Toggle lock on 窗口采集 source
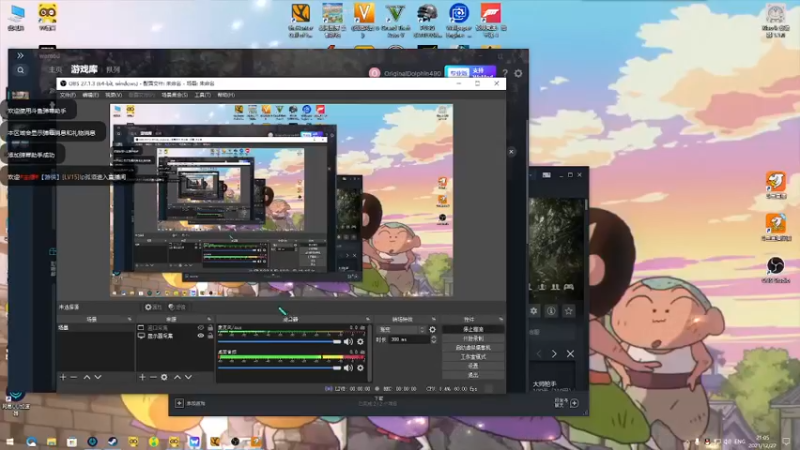Viewport: 800px width, 450px height. click(210, 328)
